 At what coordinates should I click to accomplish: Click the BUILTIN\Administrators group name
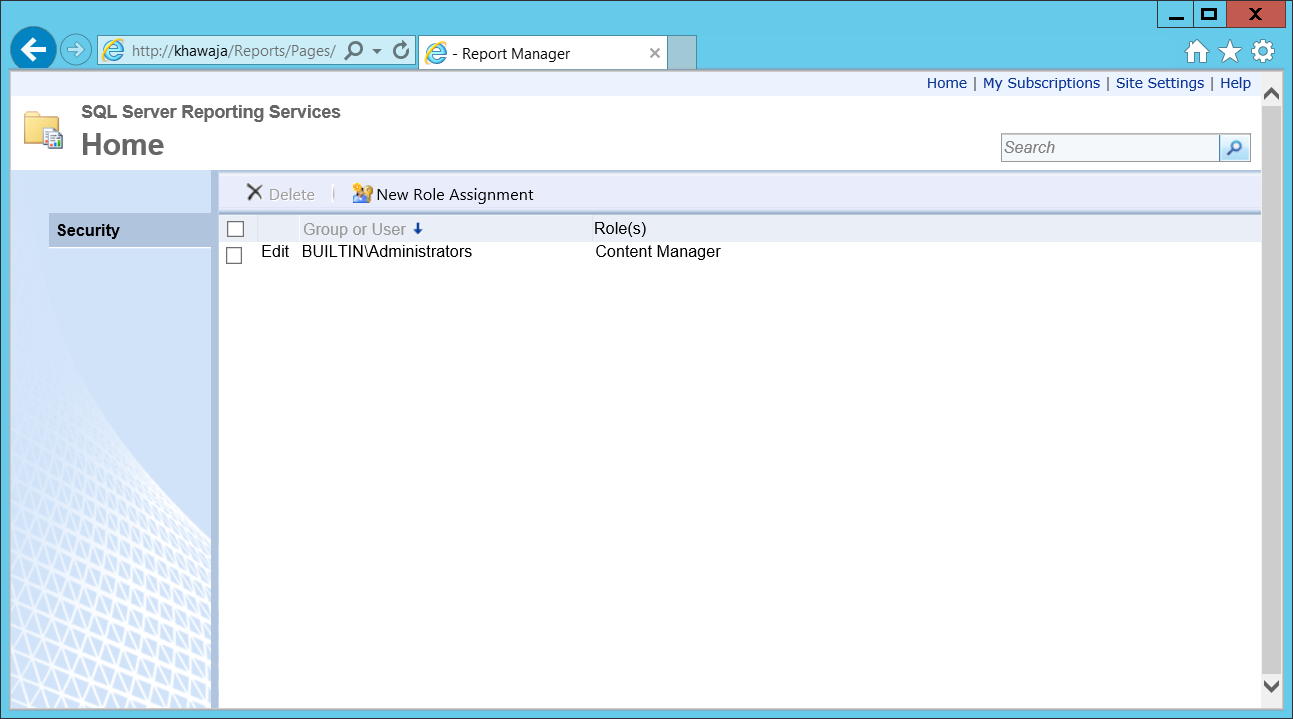click(387, 252)
